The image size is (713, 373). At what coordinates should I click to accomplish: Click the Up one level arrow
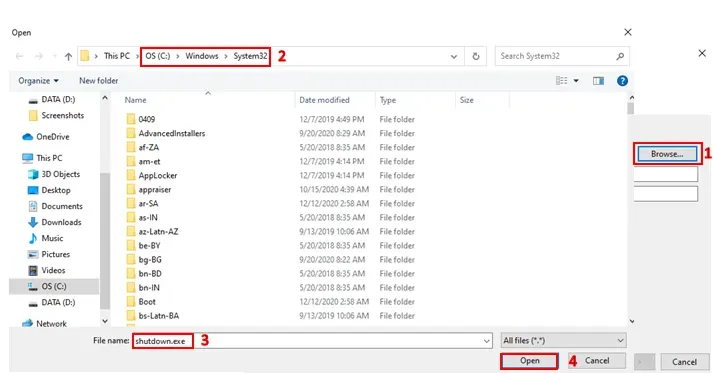(x=68, y=56)
